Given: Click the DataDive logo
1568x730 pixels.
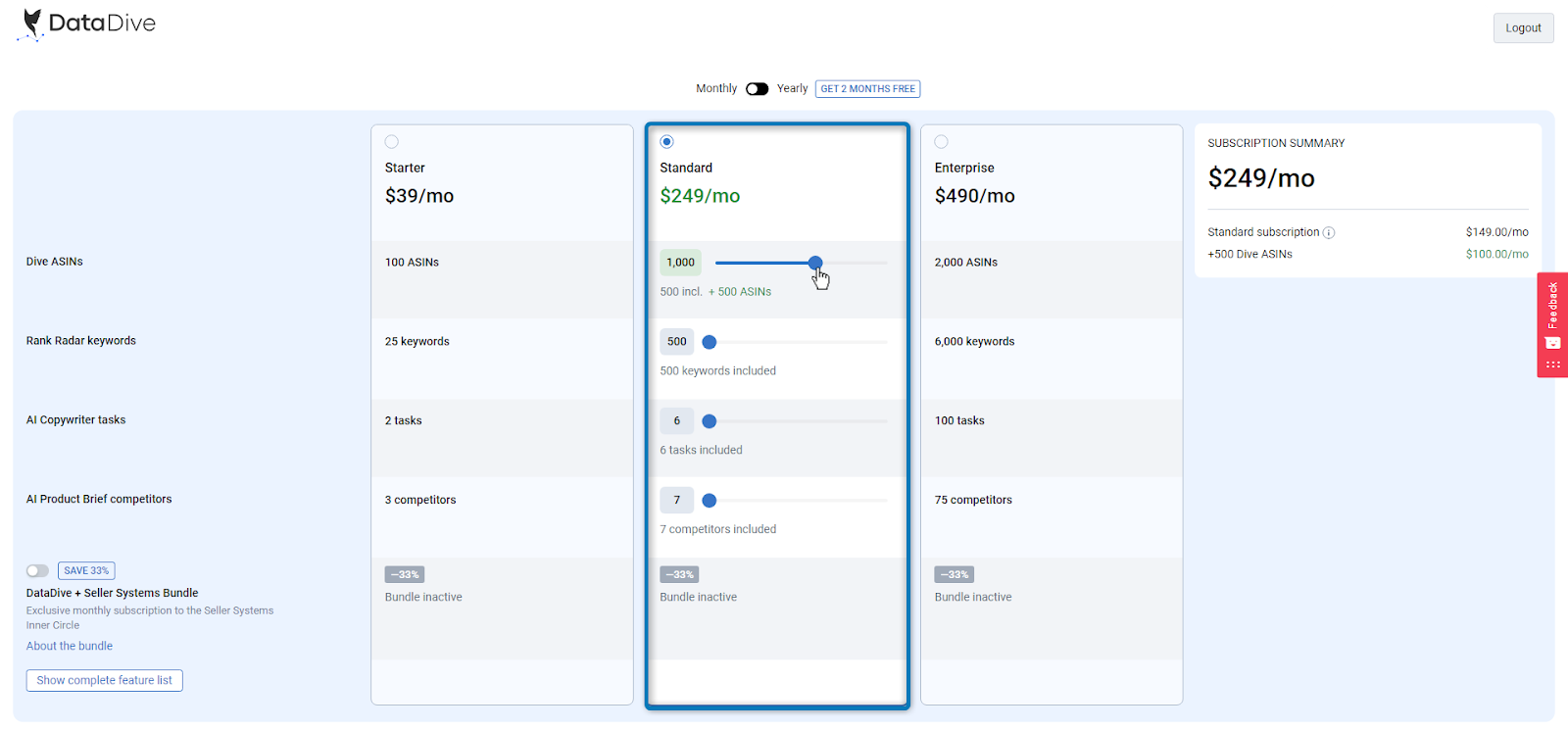Looking at the screenshot, I should click(x=88, y=24).
